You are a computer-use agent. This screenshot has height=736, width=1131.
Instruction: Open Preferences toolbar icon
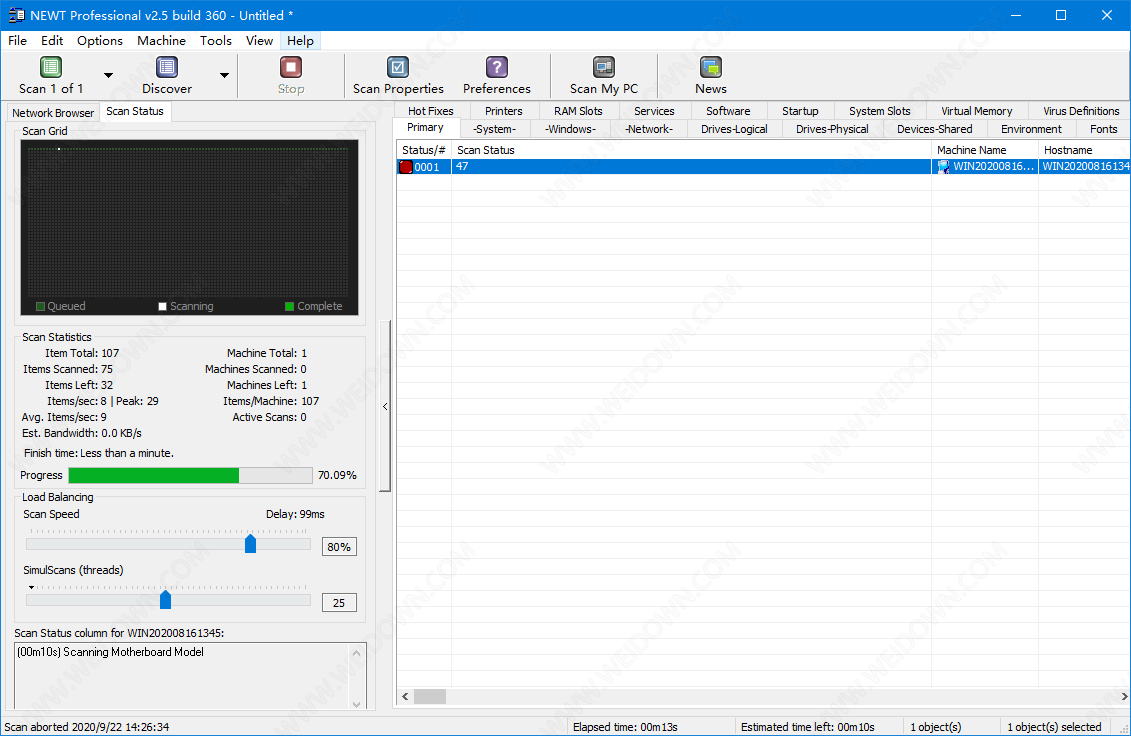coord(496,68)
